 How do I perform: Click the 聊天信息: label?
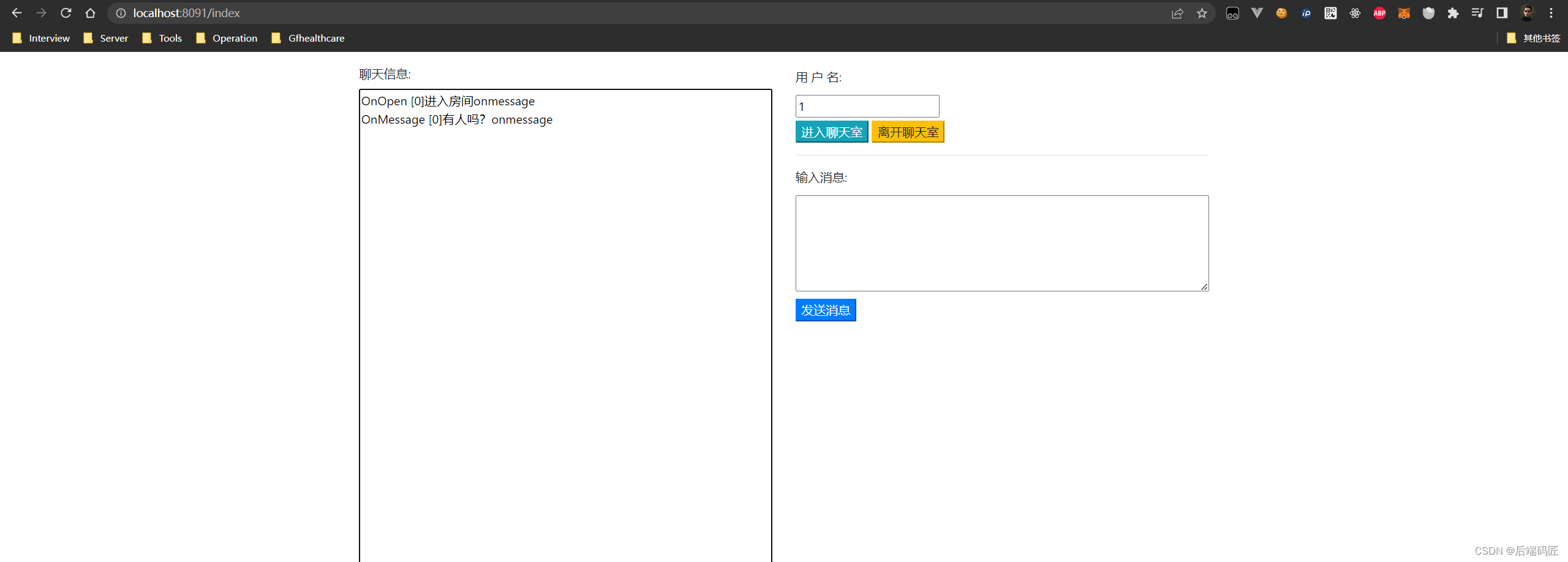coord(385,74)
